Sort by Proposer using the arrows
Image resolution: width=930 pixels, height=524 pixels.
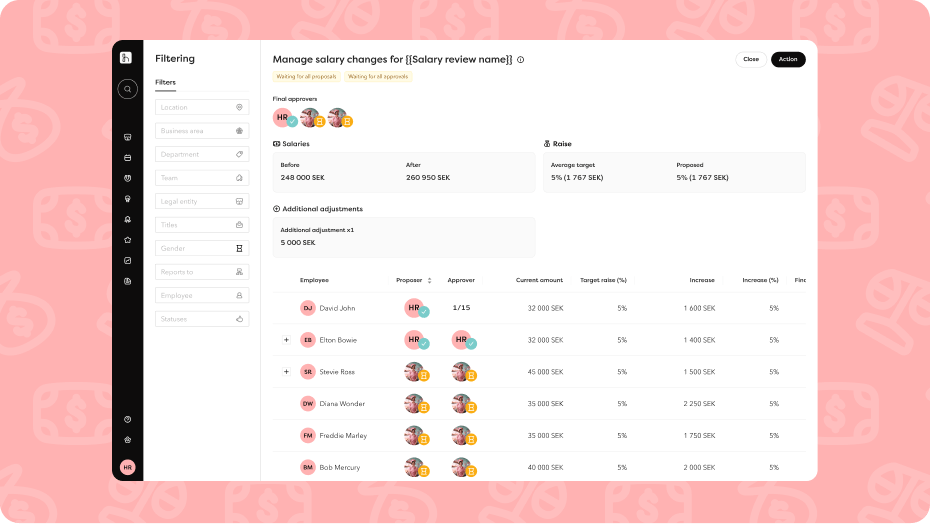click(429, 280)
